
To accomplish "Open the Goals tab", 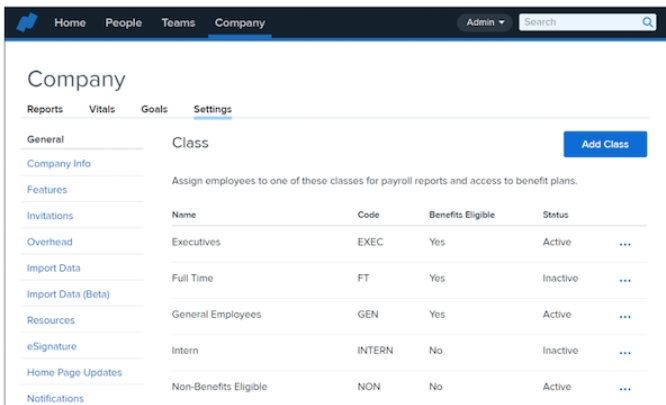I will click(x=154, y=109).
